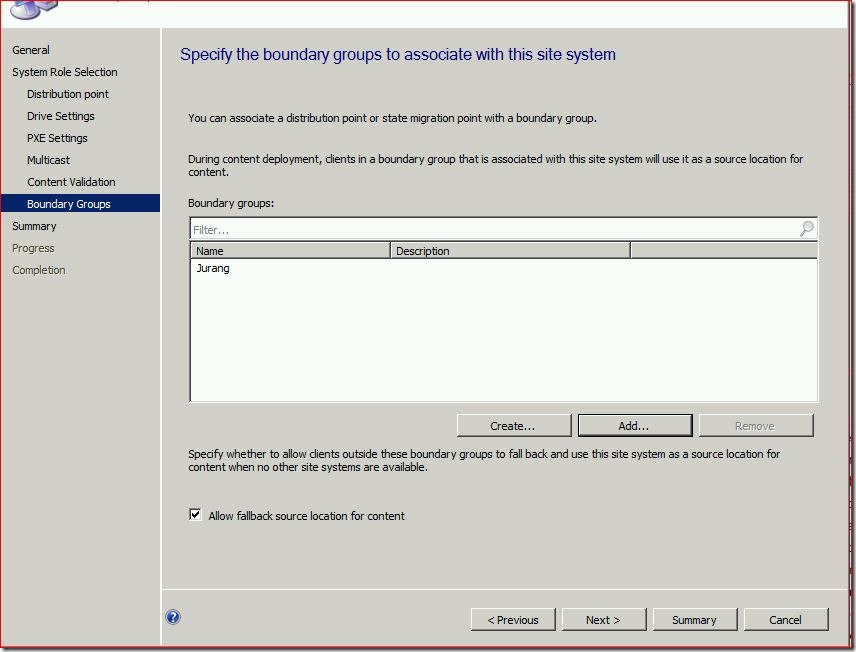
Task: Open the General wizard page
Action: (31, 50)
